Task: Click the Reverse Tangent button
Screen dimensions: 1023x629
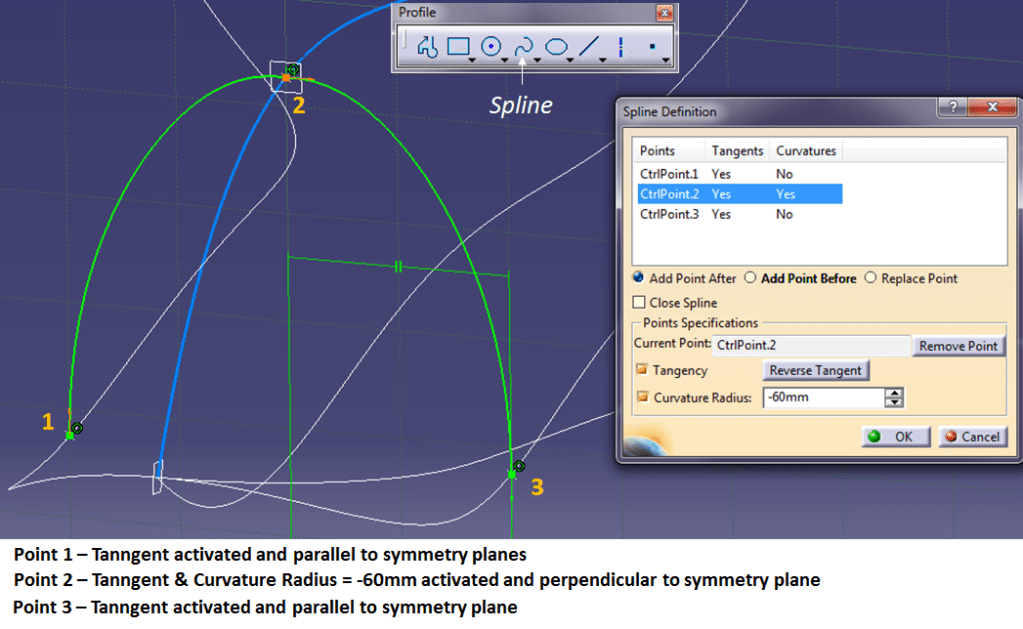Action: click(x=815, y=370)
